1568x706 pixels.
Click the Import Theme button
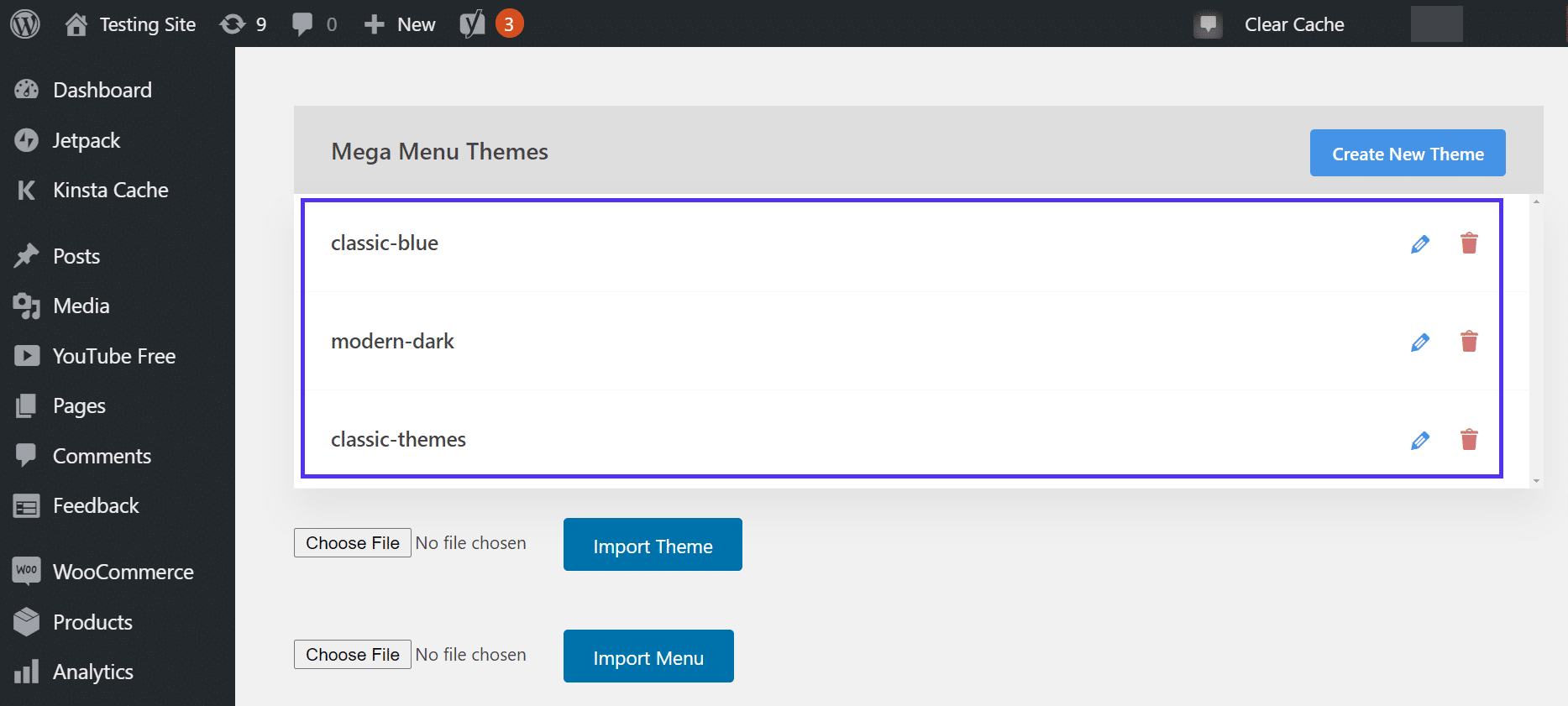pos(652,545)
